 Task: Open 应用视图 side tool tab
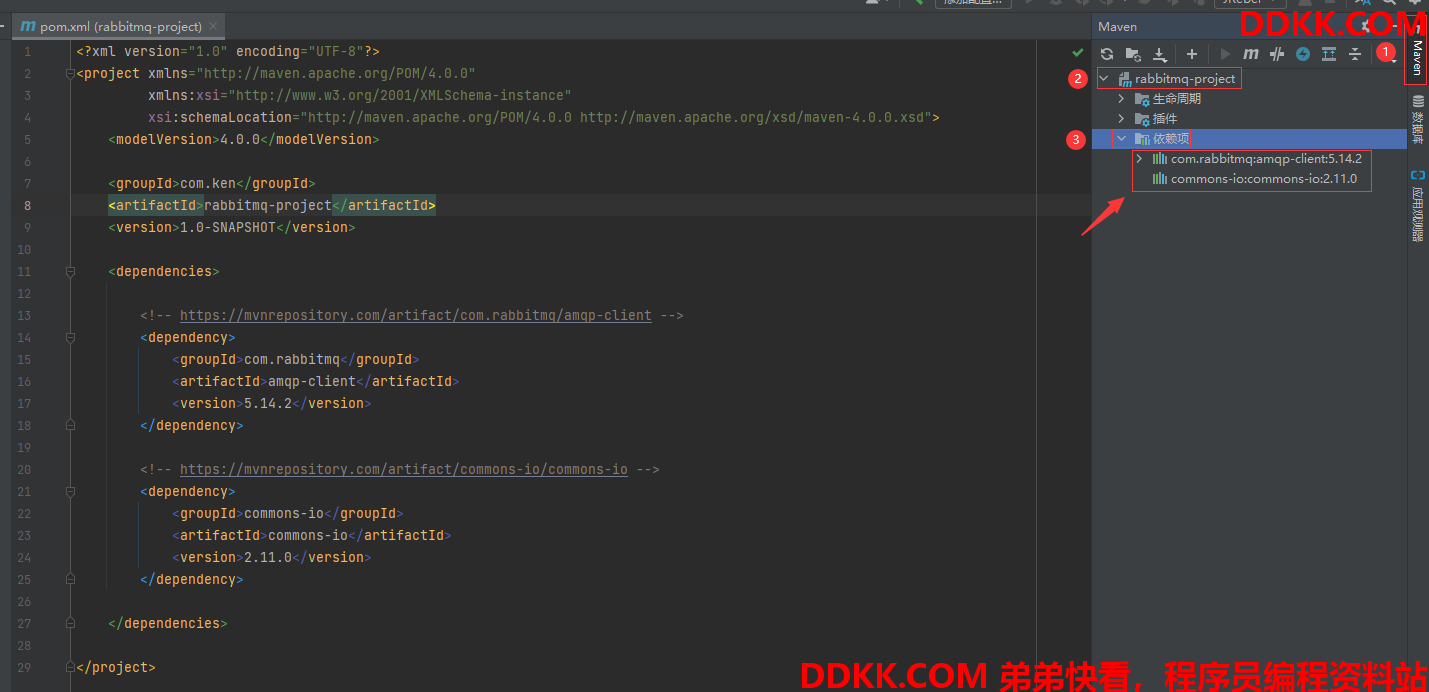pyautogui.click(x=1417, y=205)
